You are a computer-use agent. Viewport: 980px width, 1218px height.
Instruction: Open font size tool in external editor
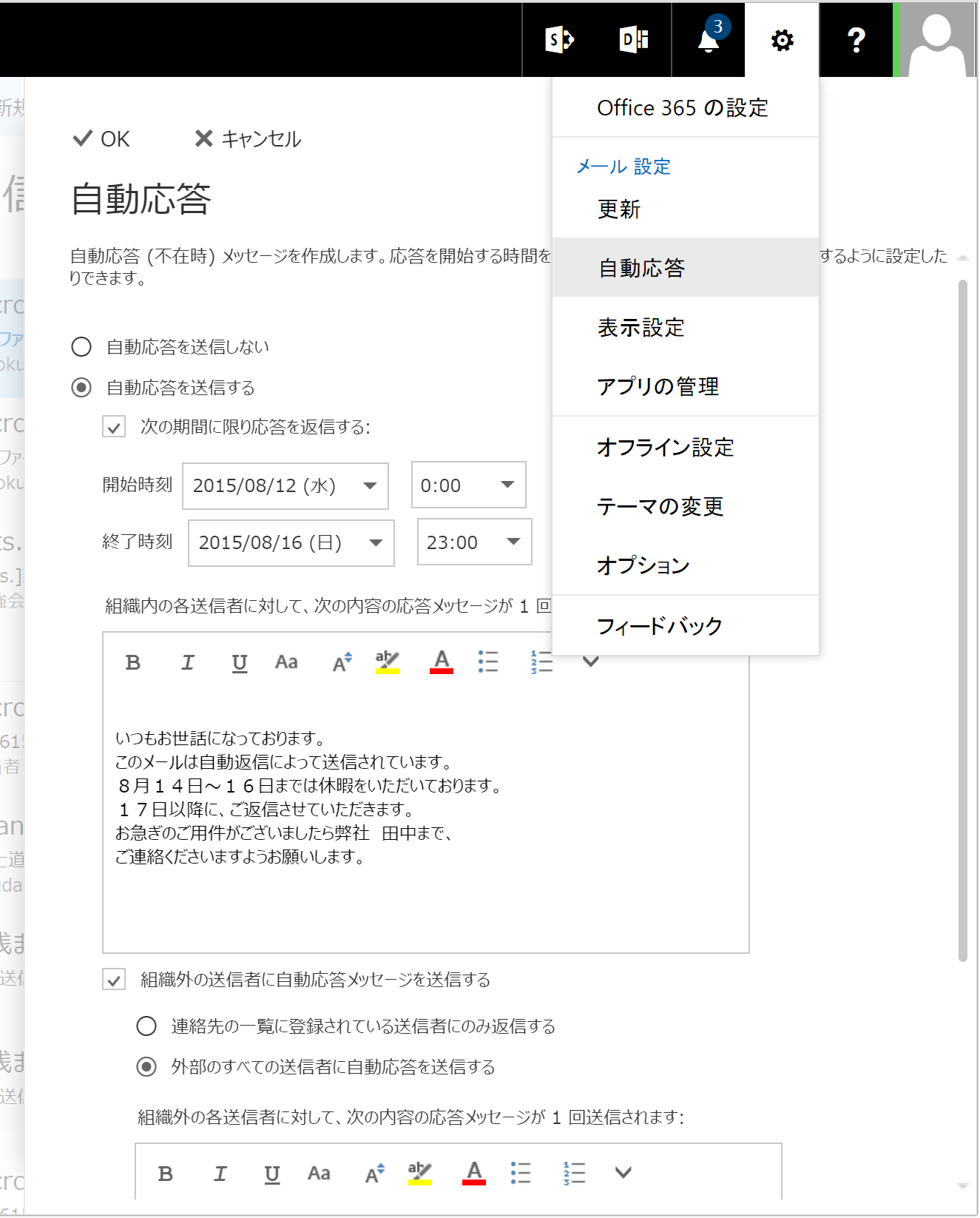pyautogui.click(x=374, y=1174)
